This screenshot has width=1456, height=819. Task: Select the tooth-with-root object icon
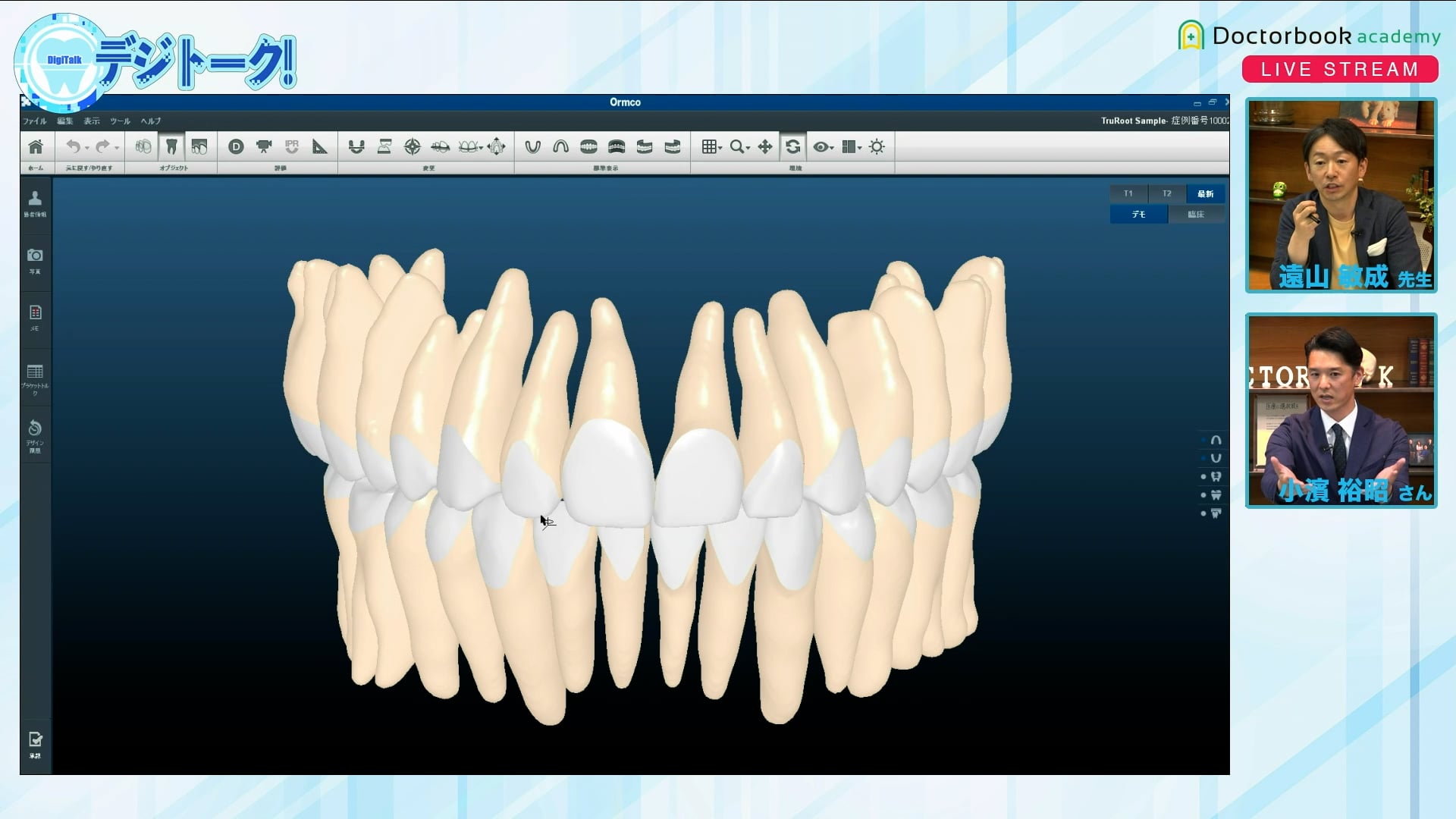[171, 146]
